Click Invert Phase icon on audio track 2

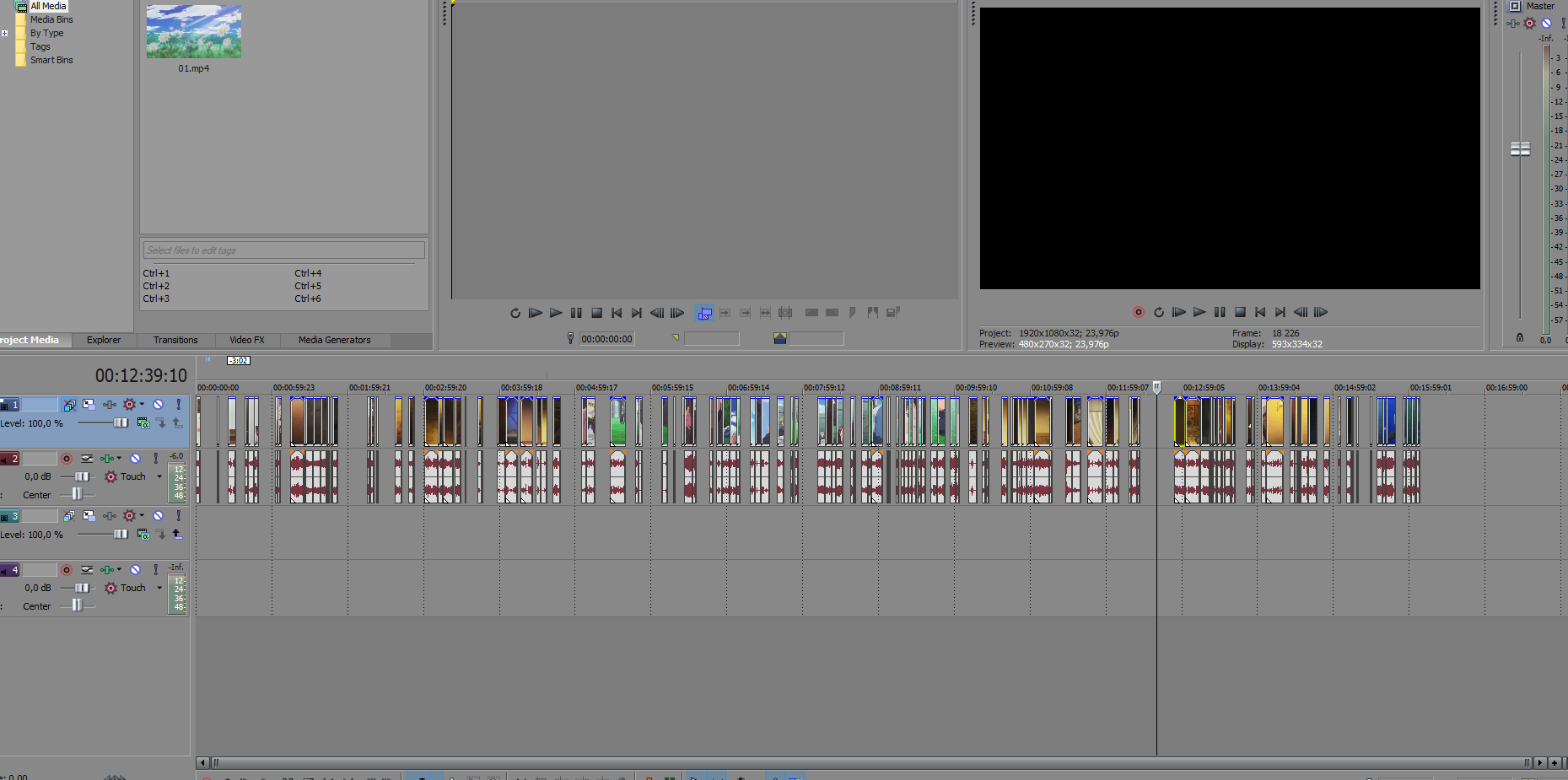87,459
